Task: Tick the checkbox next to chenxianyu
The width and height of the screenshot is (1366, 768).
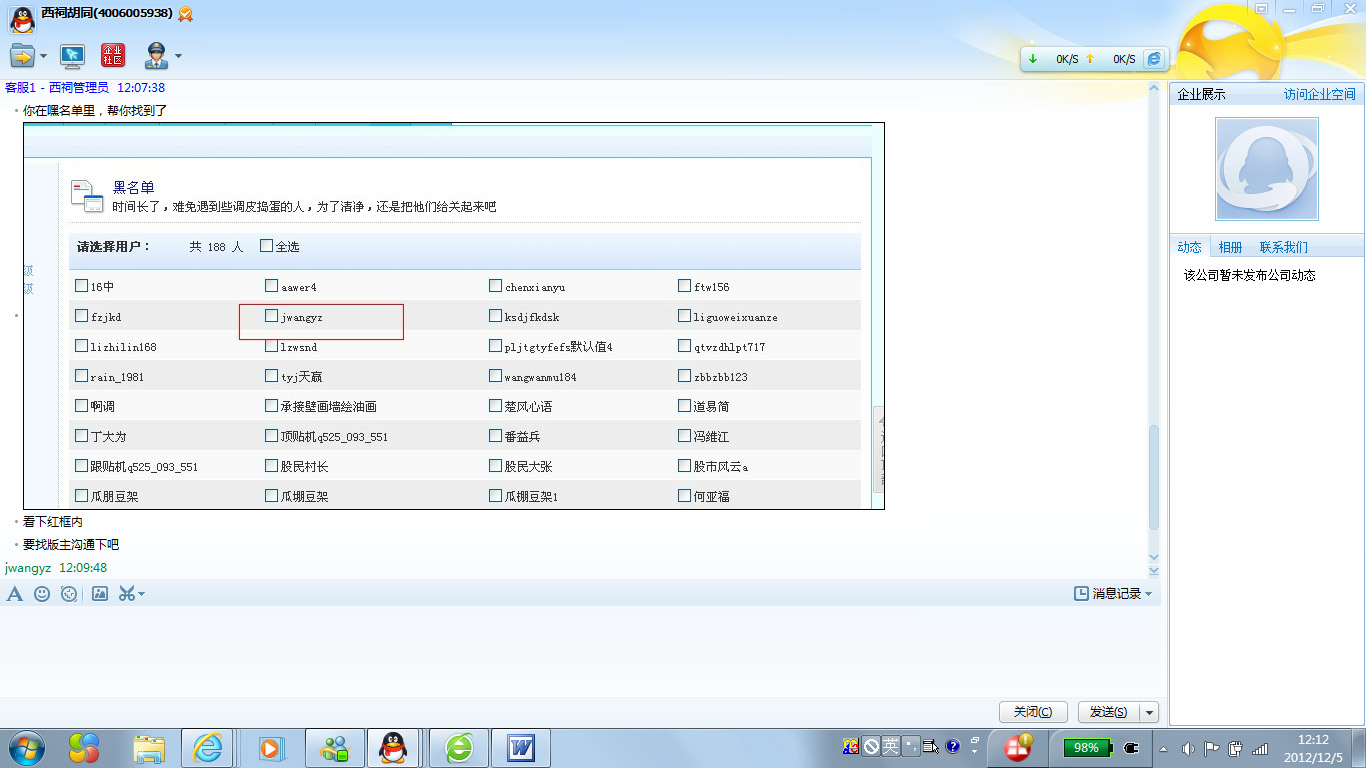Action: (496, 285)
